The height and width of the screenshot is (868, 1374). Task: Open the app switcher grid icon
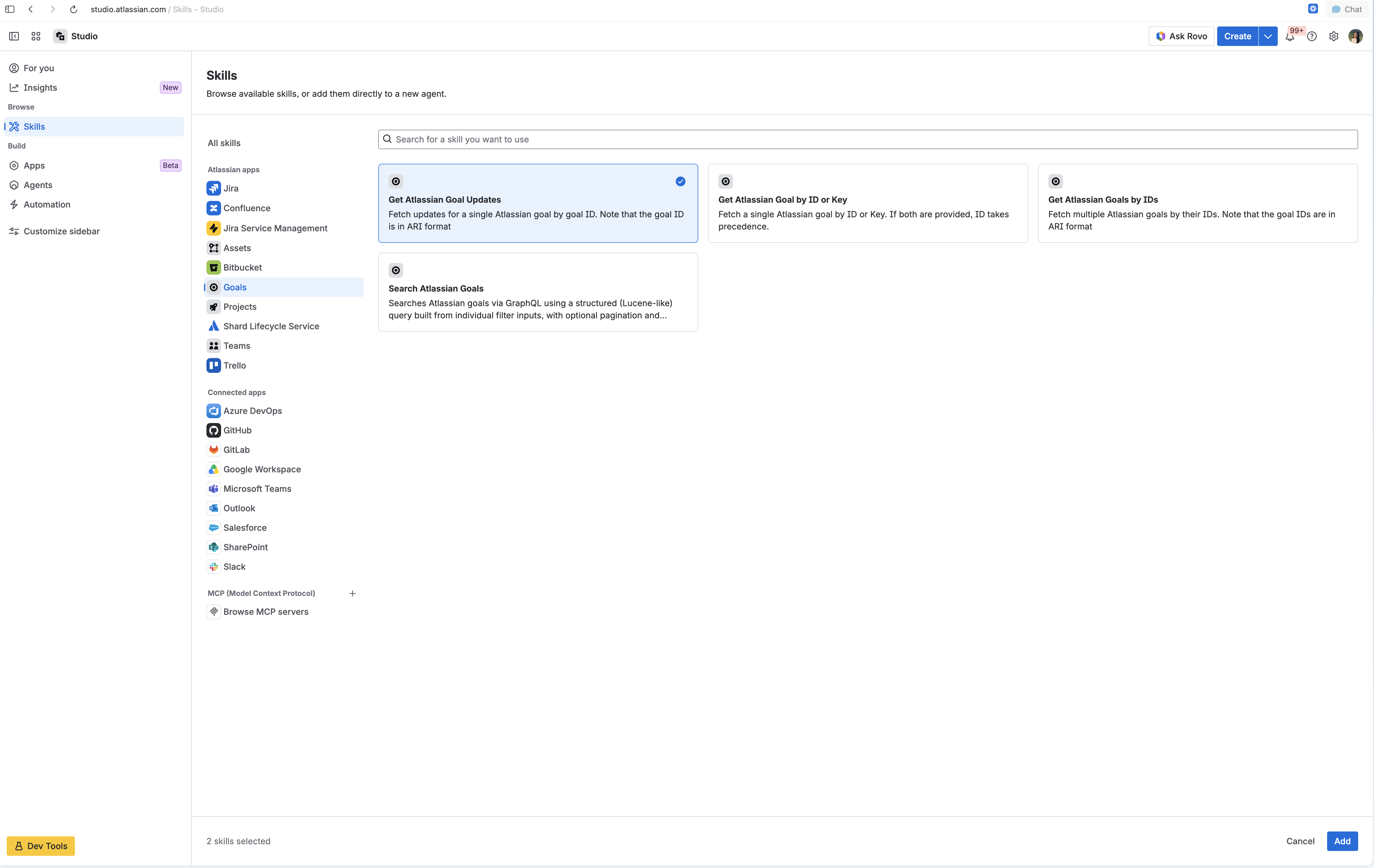pyautogui.click(x=36, y=36)
